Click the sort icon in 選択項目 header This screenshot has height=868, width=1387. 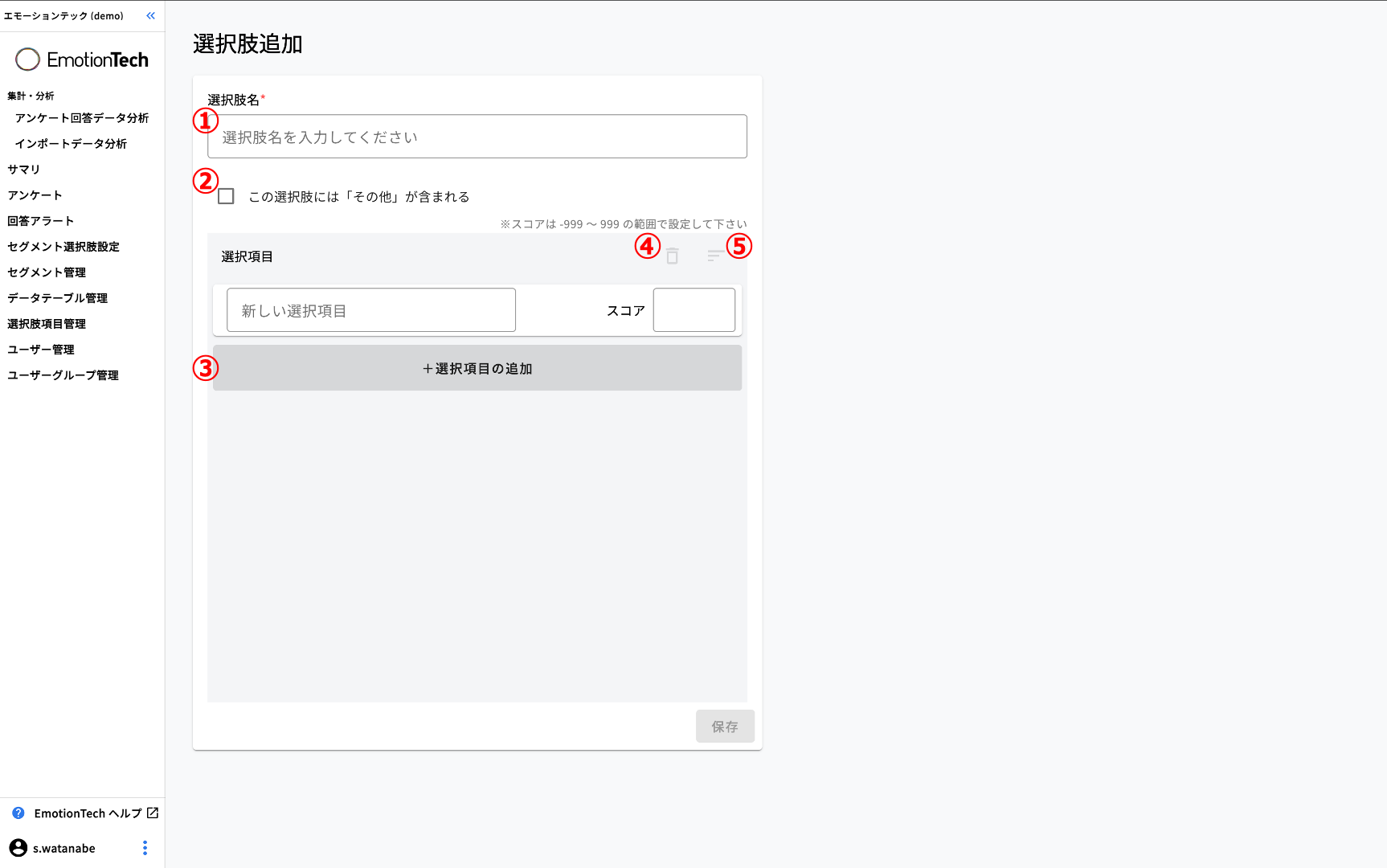click(x=714, y=256)
